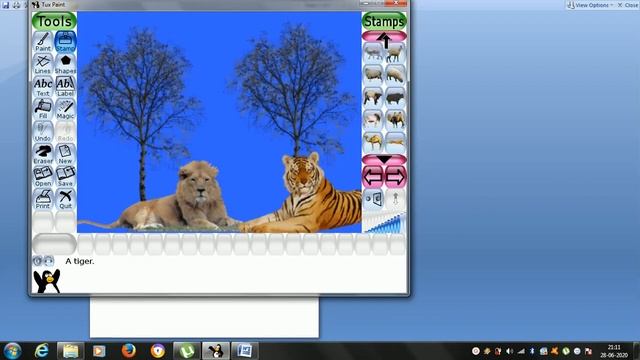Launch Internet Explorer from taskbar
The width and height of the screenshot is (640, 360).
[x=41, y=351]
